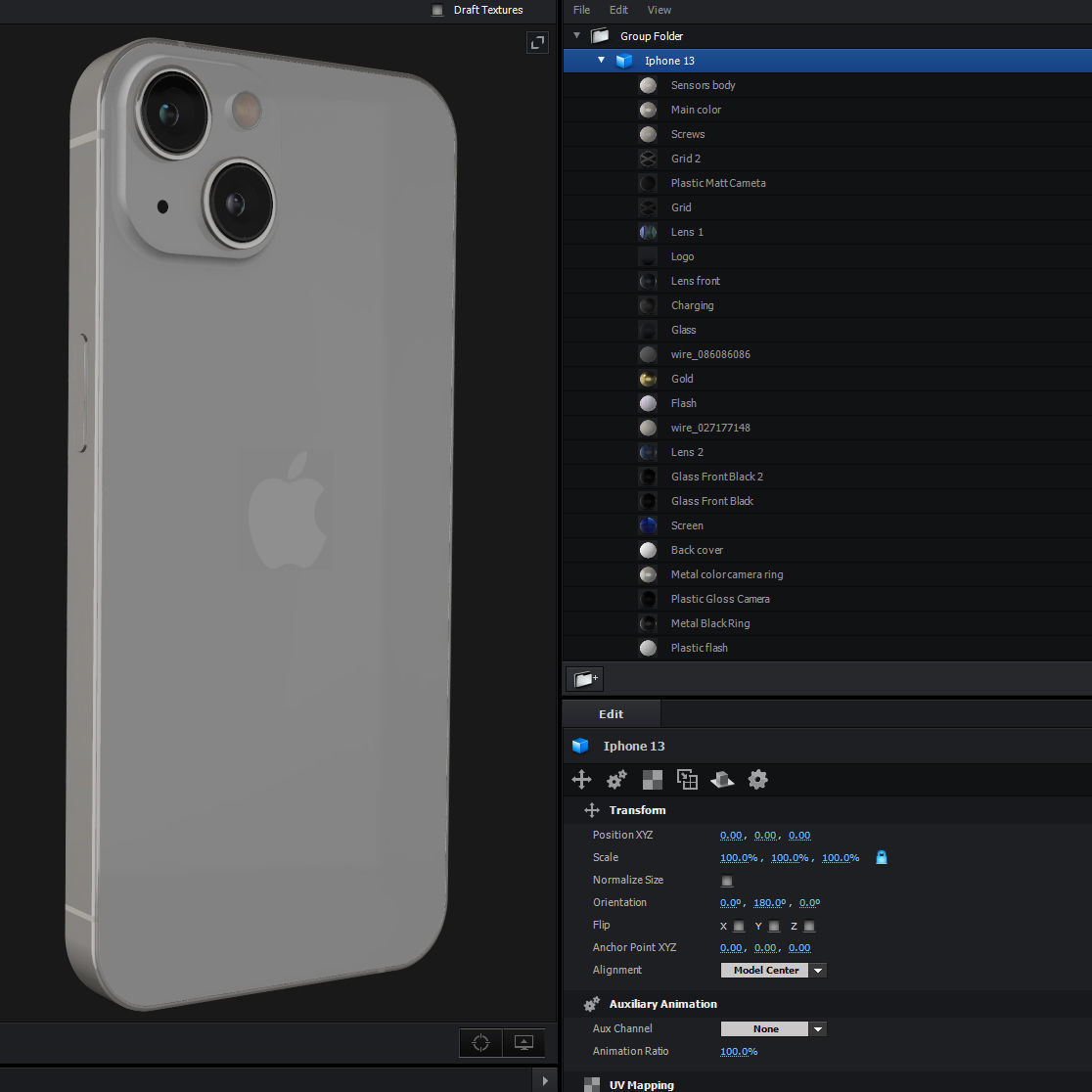Click the Lens 2 material sphere icon
This screenshot has height=1092, width=1092.
[648, 452]
